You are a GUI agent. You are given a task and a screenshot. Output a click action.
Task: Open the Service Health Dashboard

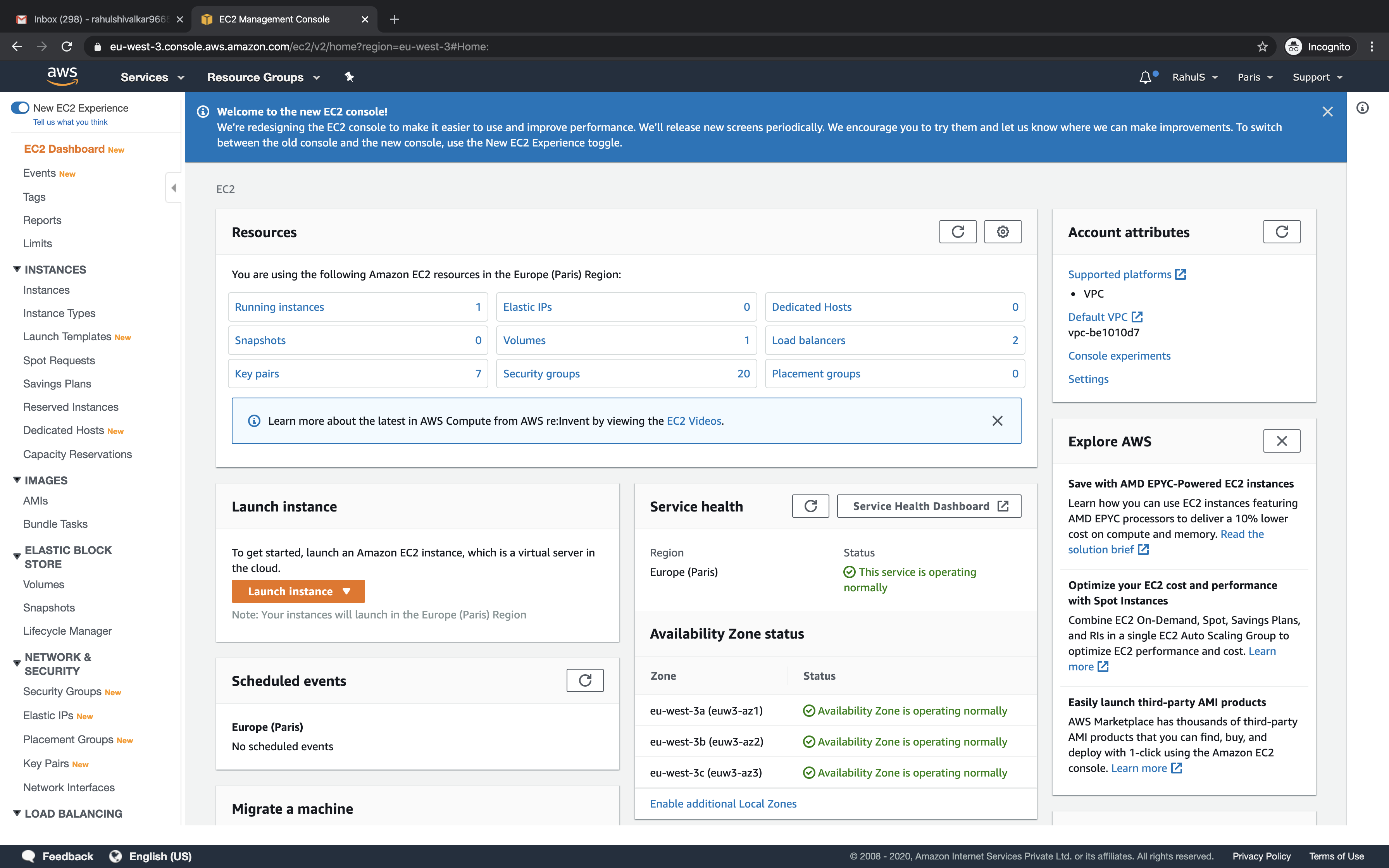click(928, 506)
